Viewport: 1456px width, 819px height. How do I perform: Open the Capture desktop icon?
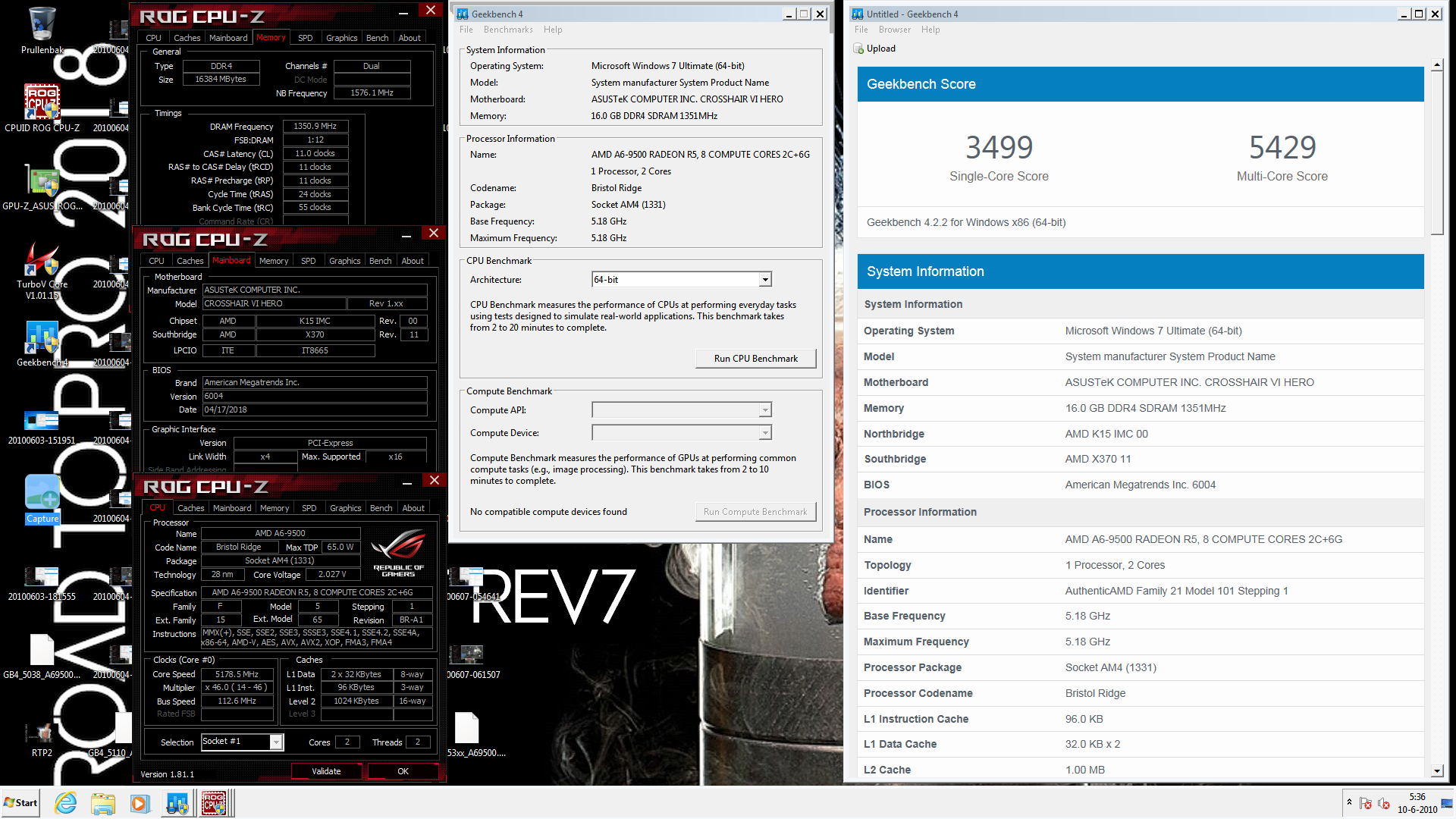point(42,499)
